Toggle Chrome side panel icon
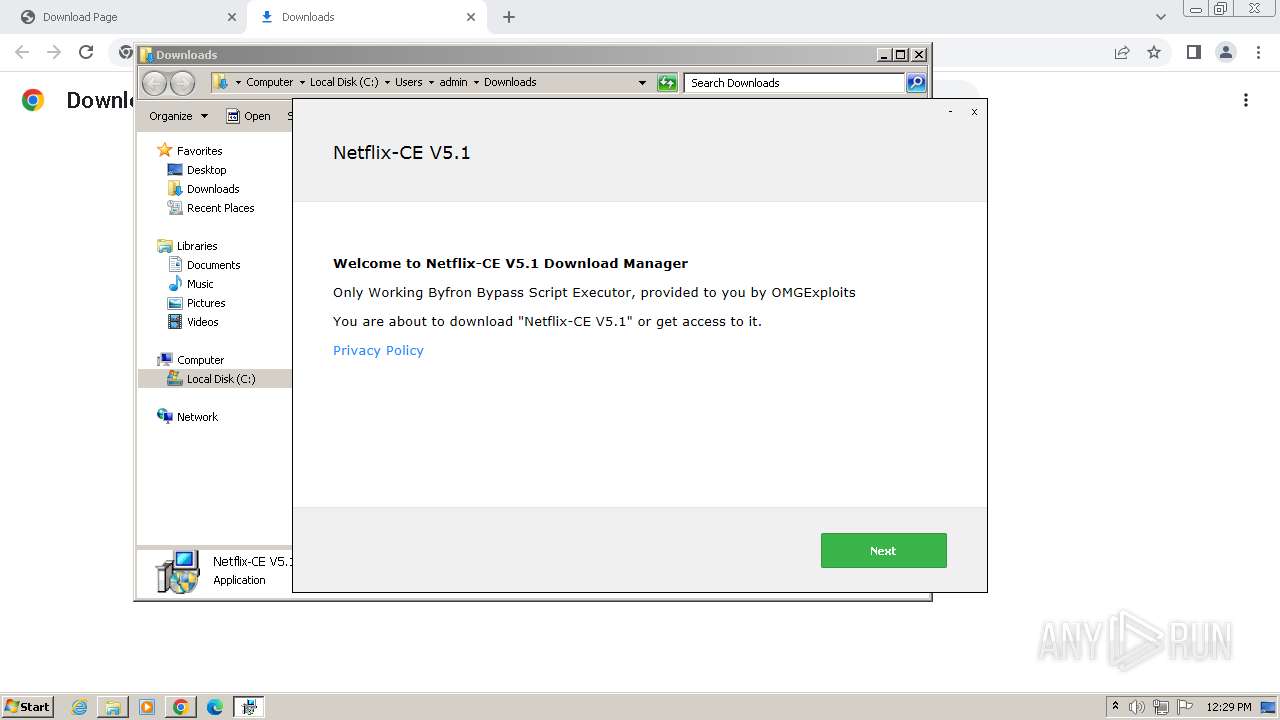The image size is (1280, 720). pyautogui.click(x=1193, y=52)
